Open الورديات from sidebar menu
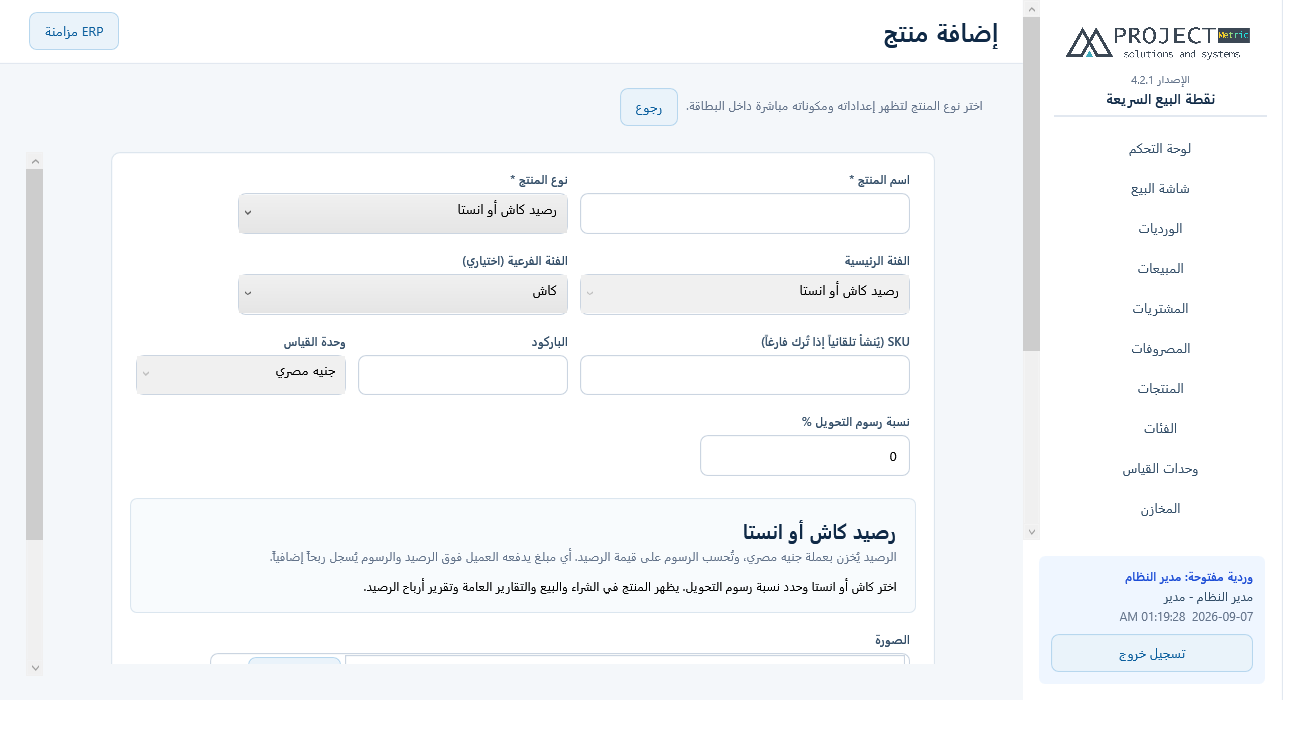1298x738 pixels. (1160, 228)
